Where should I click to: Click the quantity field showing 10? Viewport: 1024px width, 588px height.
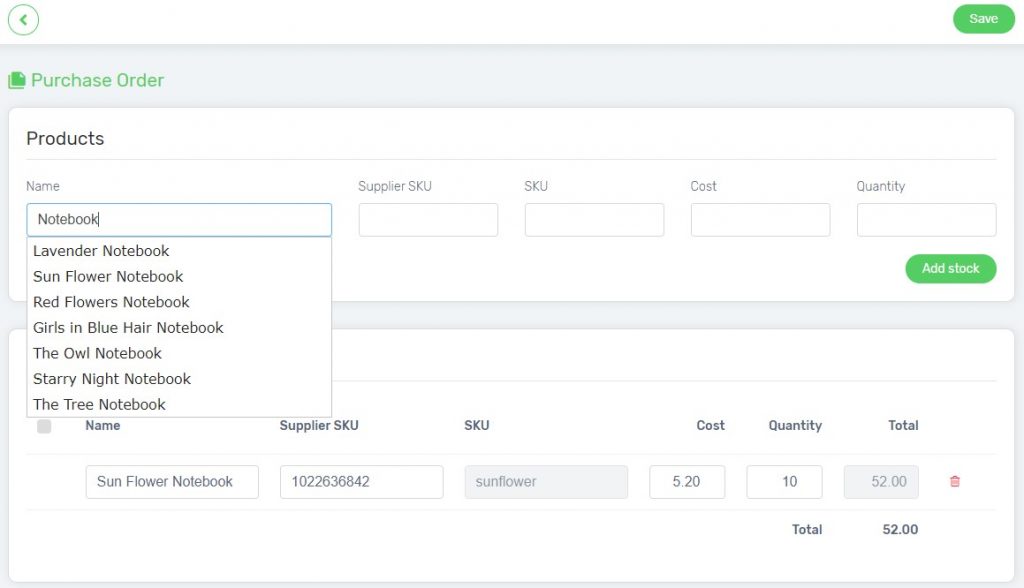pyautogui.click(x=784, y=481)
